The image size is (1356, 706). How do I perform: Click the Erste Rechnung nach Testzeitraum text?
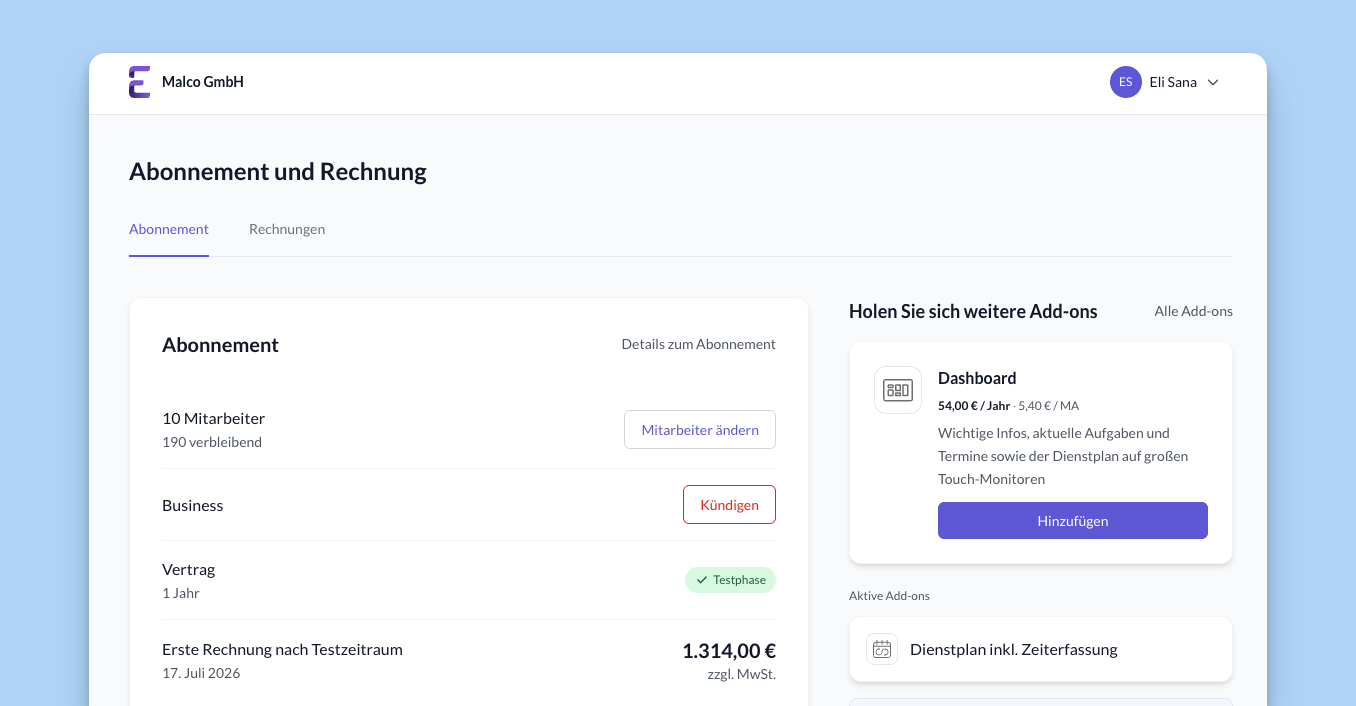[282, 649]
